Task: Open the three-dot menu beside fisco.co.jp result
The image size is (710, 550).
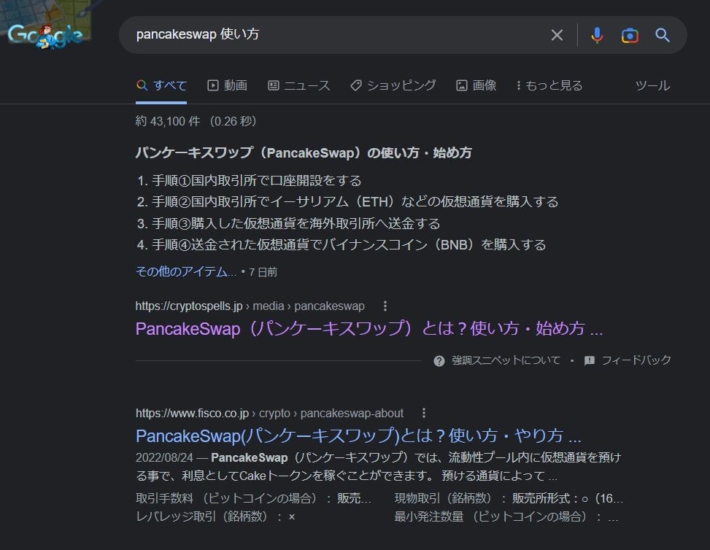Action: [424, 413]
